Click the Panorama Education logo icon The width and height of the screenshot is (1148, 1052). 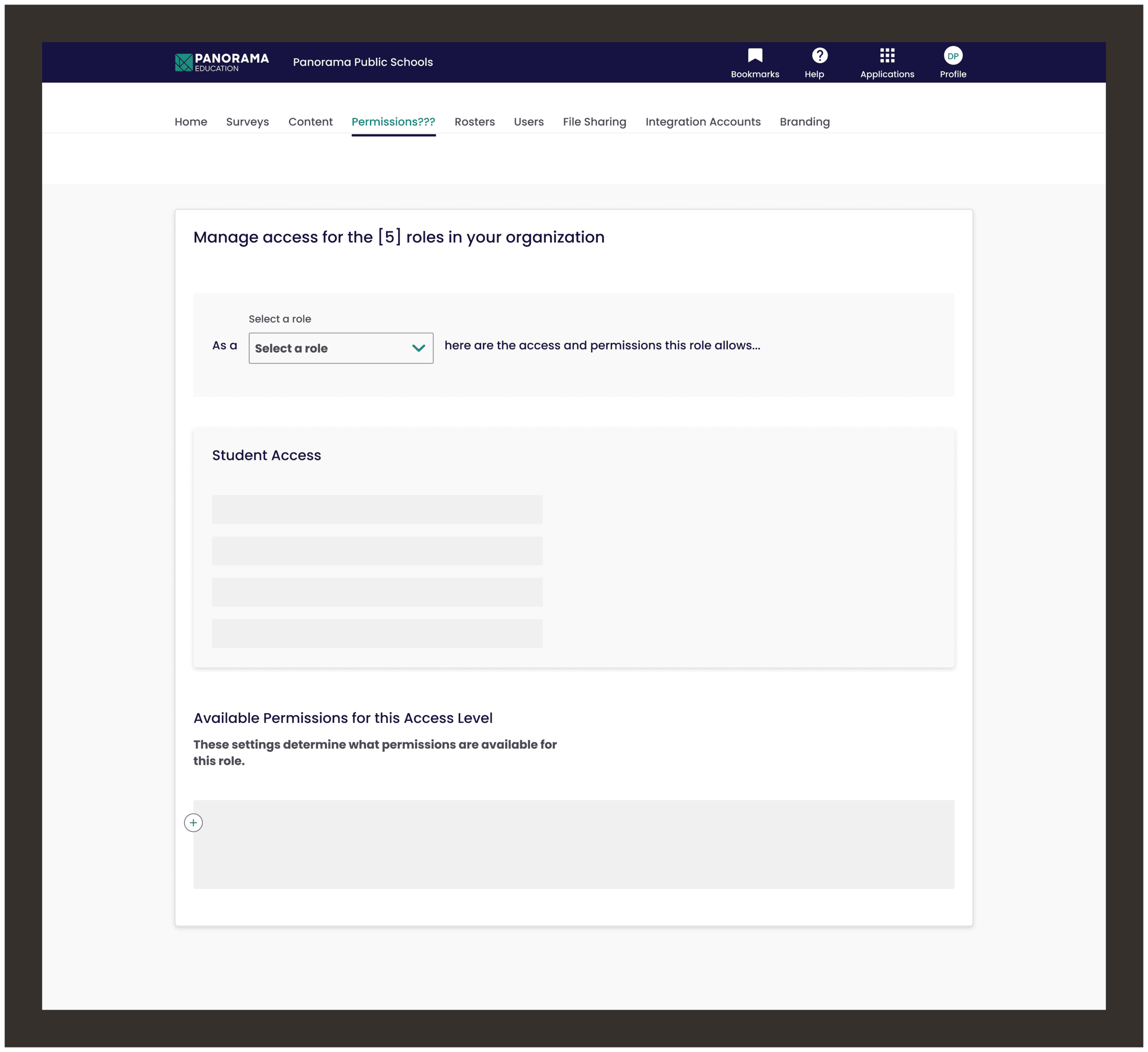click(x=184, y=62)
